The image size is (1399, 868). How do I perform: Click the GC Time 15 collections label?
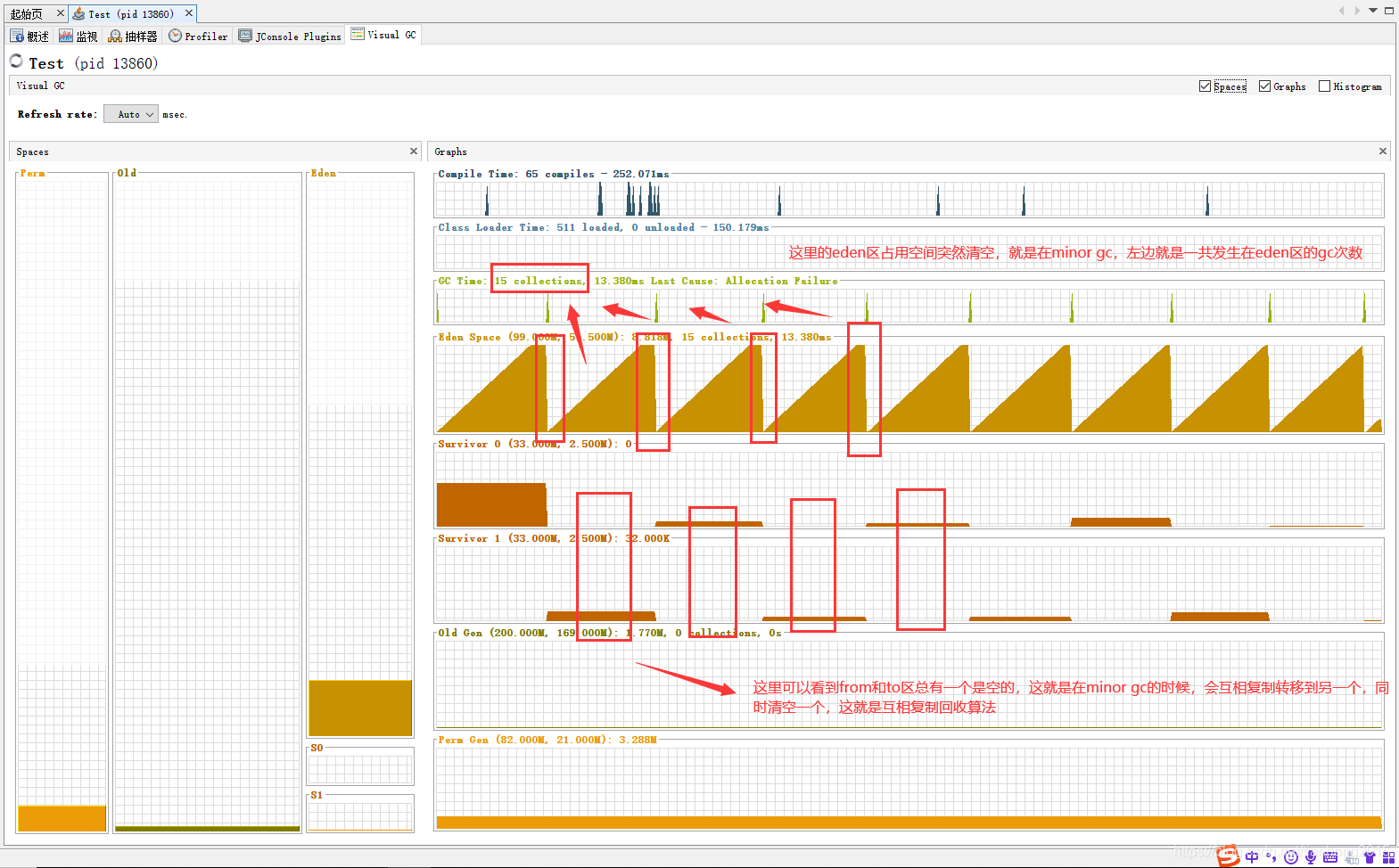point(539,281)
